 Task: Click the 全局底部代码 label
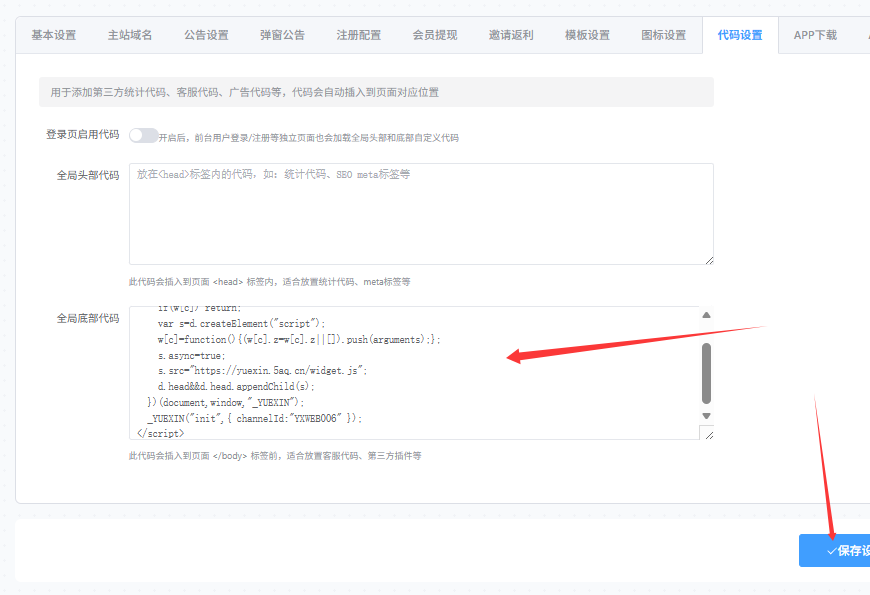tap(88, 319)
